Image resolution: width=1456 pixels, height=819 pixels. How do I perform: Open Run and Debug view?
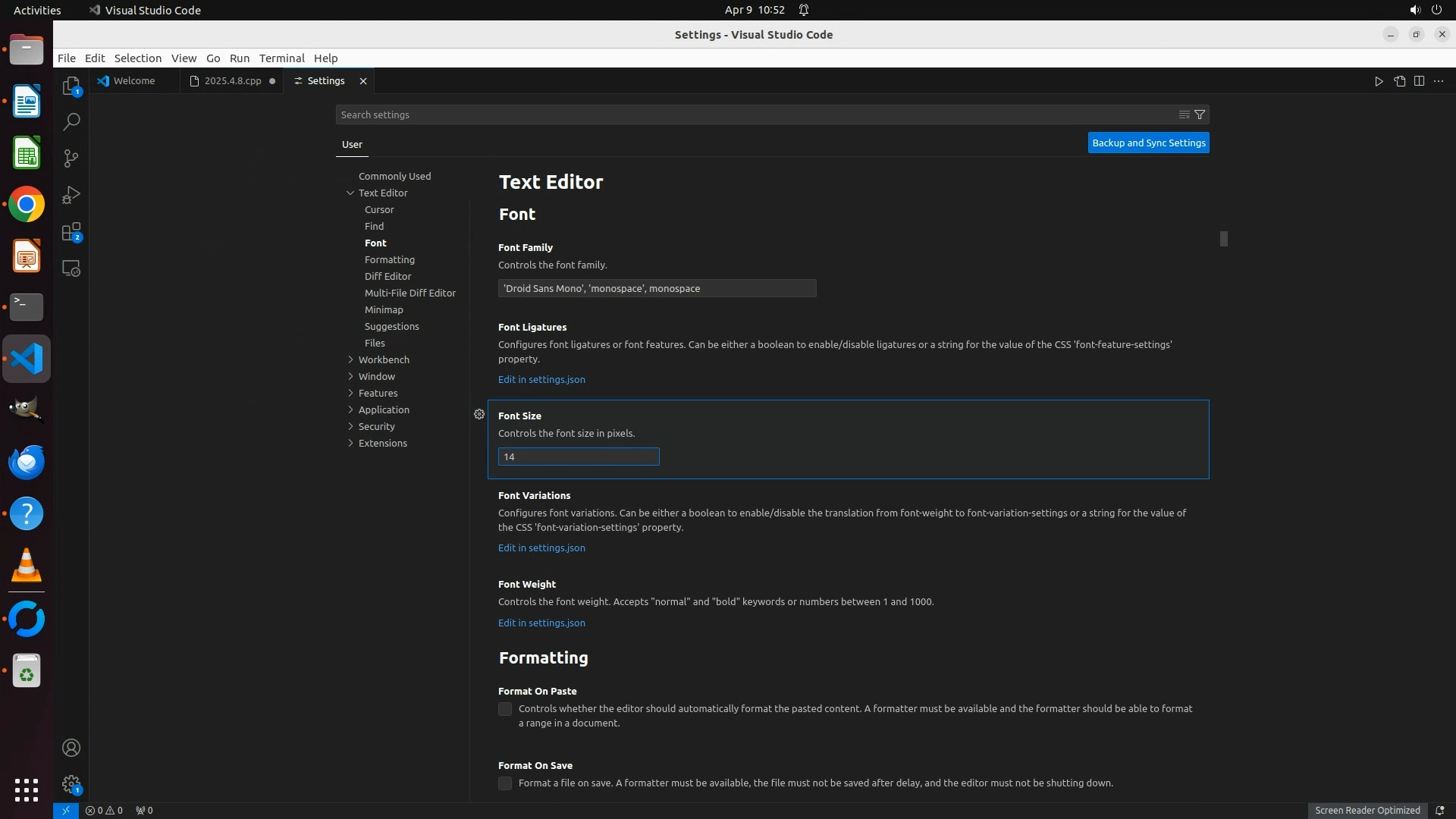tap(71, 195)
